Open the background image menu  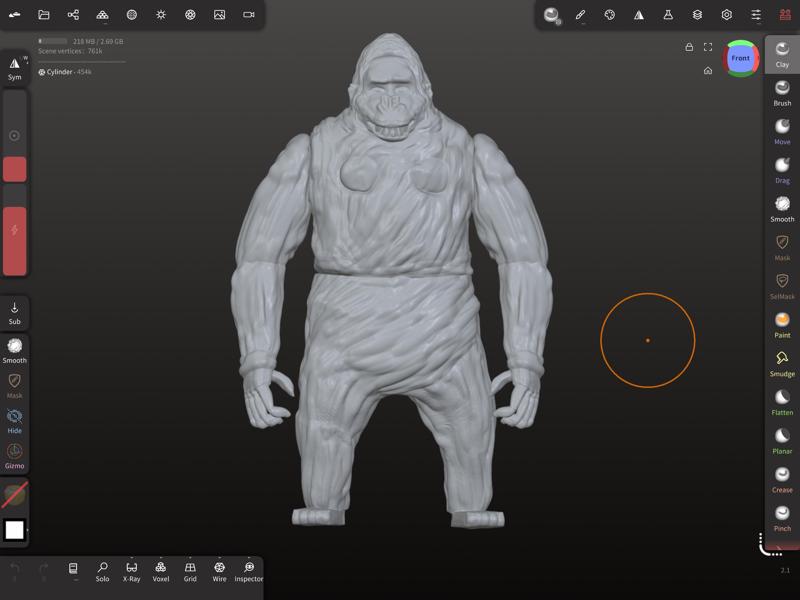click(x=219, y=15)
